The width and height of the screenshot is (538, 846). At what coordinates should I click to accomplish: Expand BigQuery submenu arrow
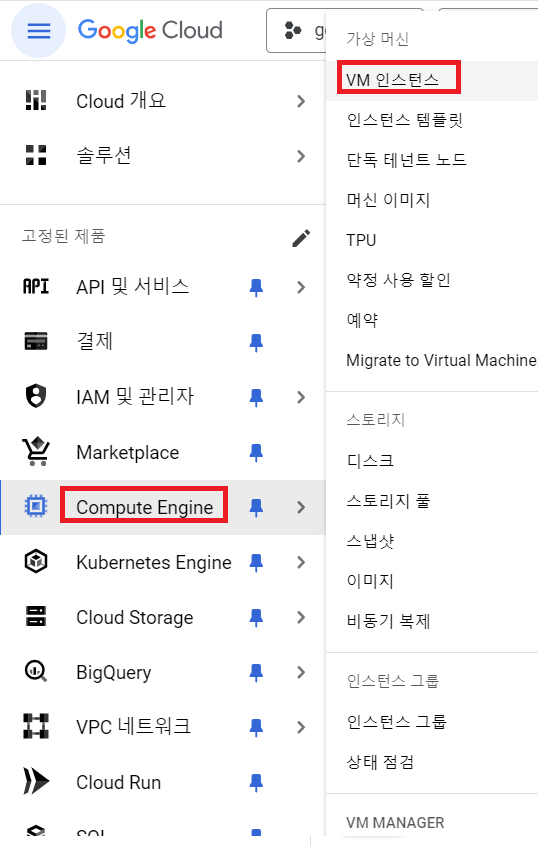[x=301, y=672]
